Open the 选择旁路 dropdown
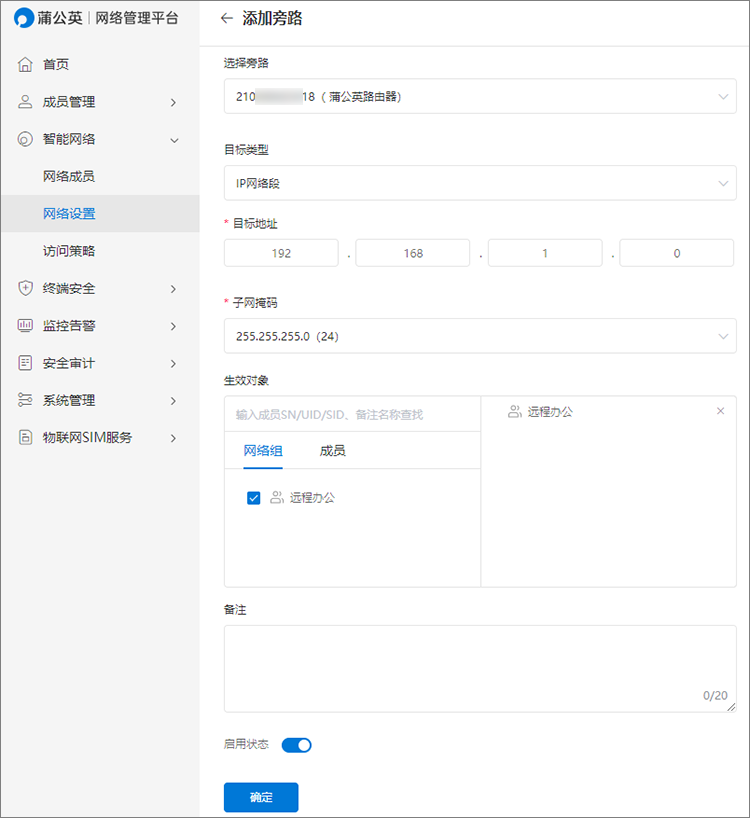The width and height of the screenshot is (750, 818). coord(480,97)
